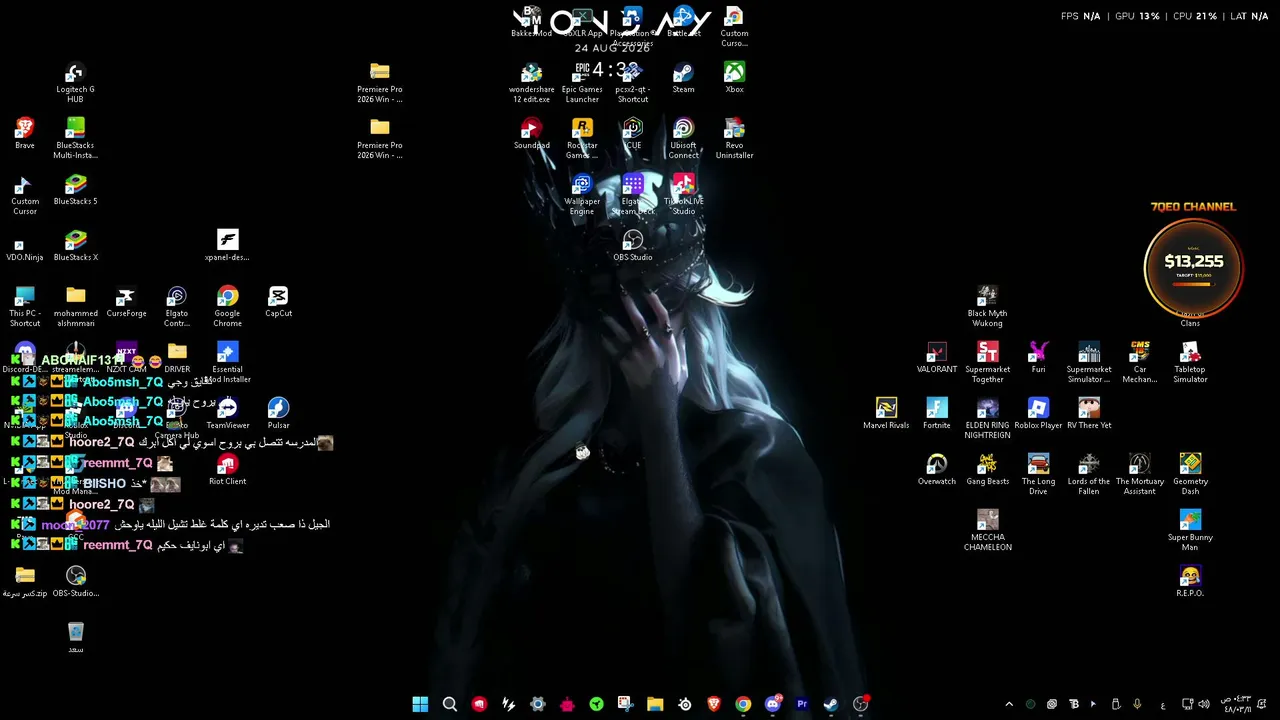Viewport: 1280px width, 720px height.
Task: Launch Geometry Dash desktop icon
Action: 1190,475
